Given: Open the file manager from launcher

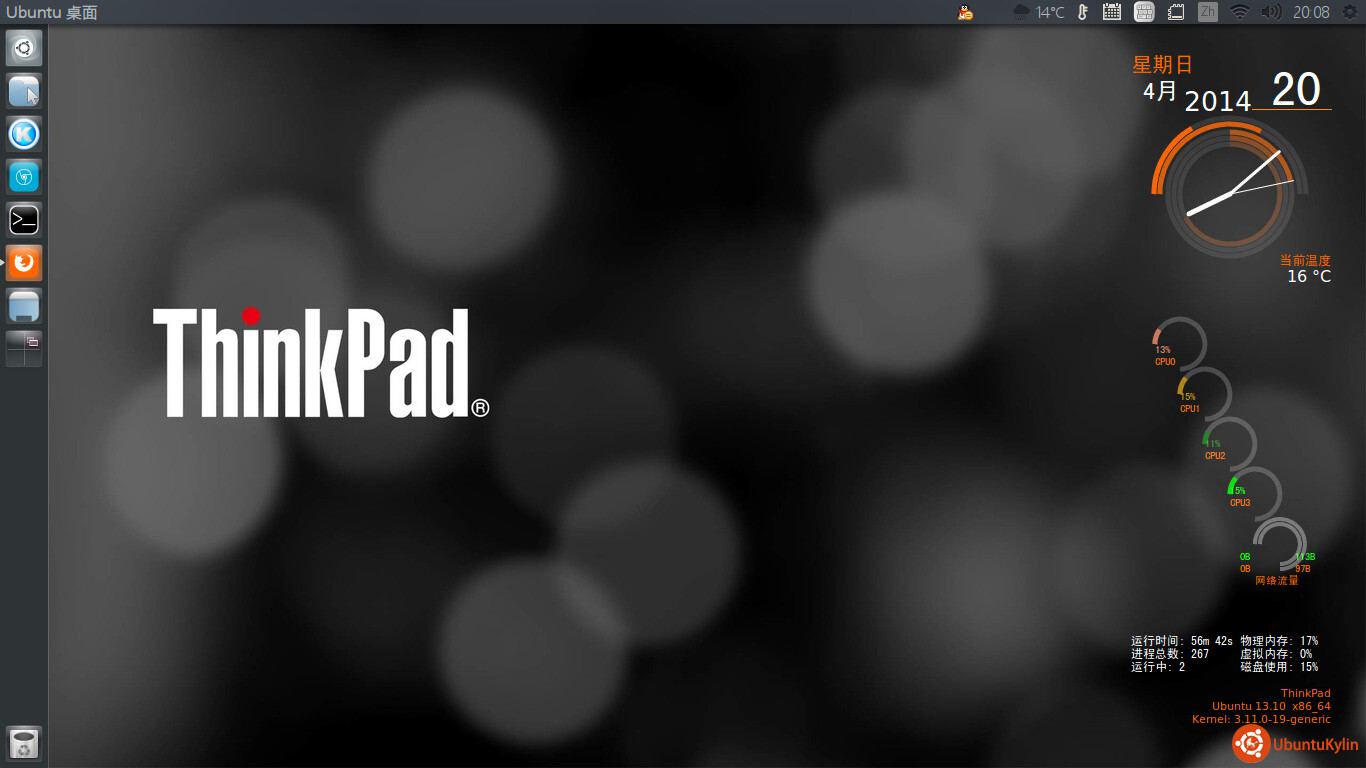Looking at the screenshot, I should coord(24,91).
